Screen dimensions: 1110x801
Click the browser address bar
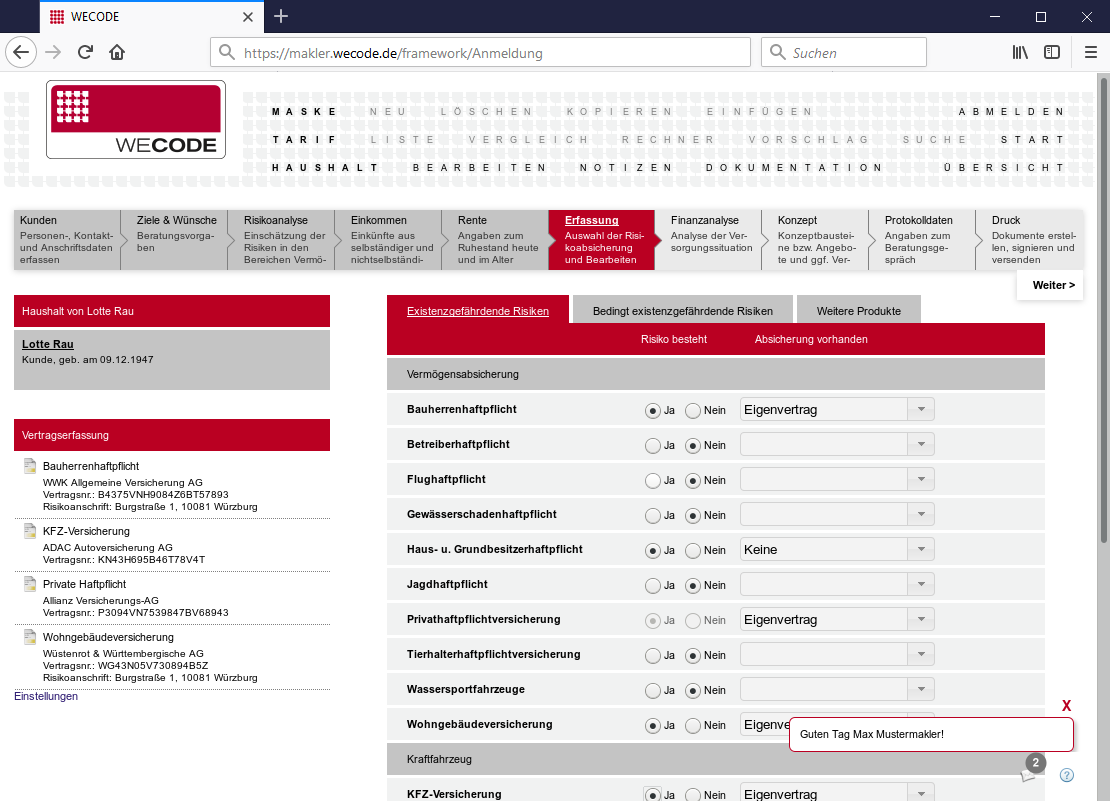click(480, 52)
